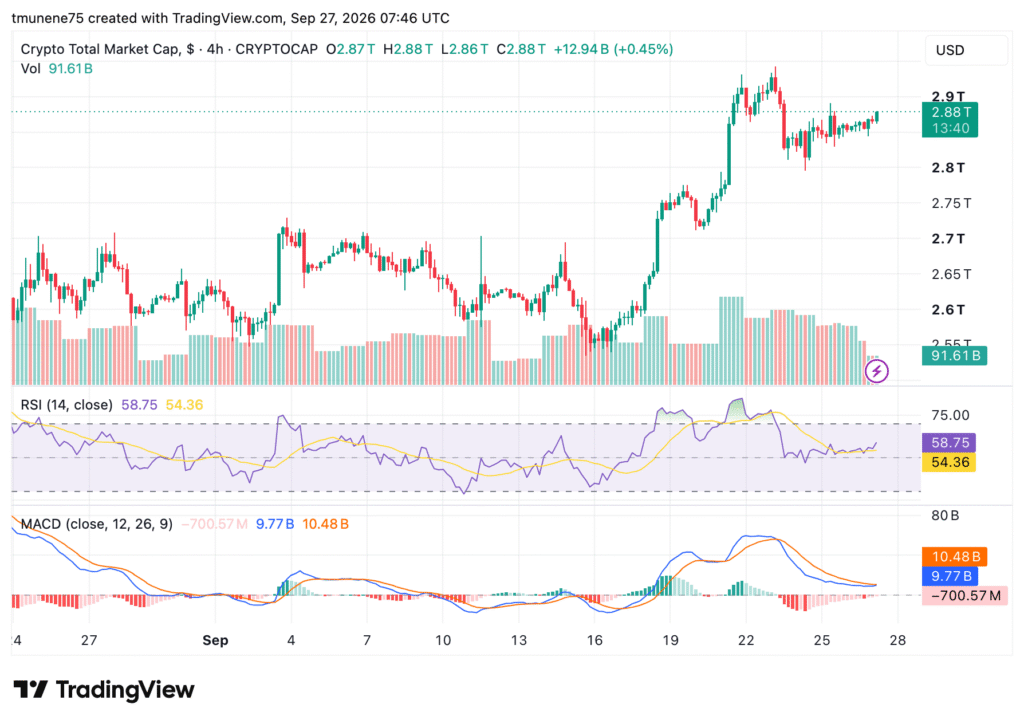Click the Sep label on time axis
Viewport: 1024px width, 724px height.
[215, 640]
